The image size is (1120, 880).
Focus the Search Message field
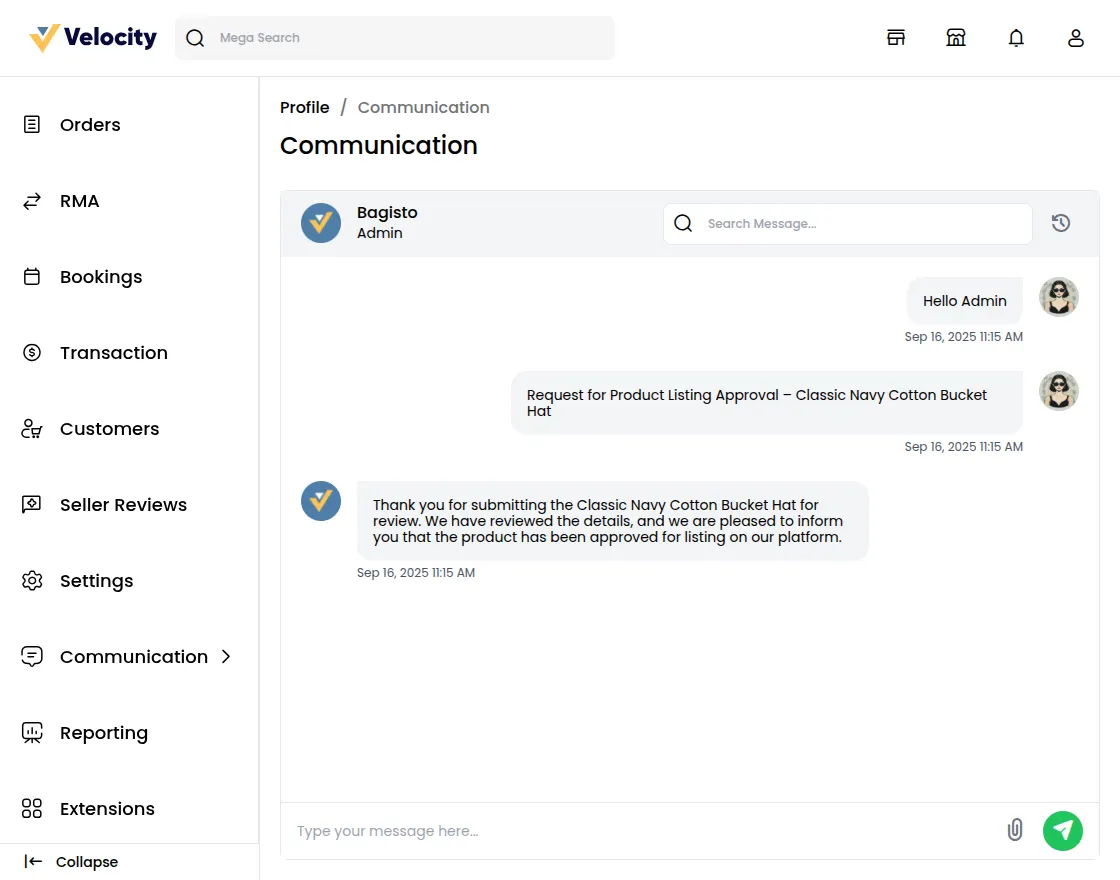(x=848, y=223)
